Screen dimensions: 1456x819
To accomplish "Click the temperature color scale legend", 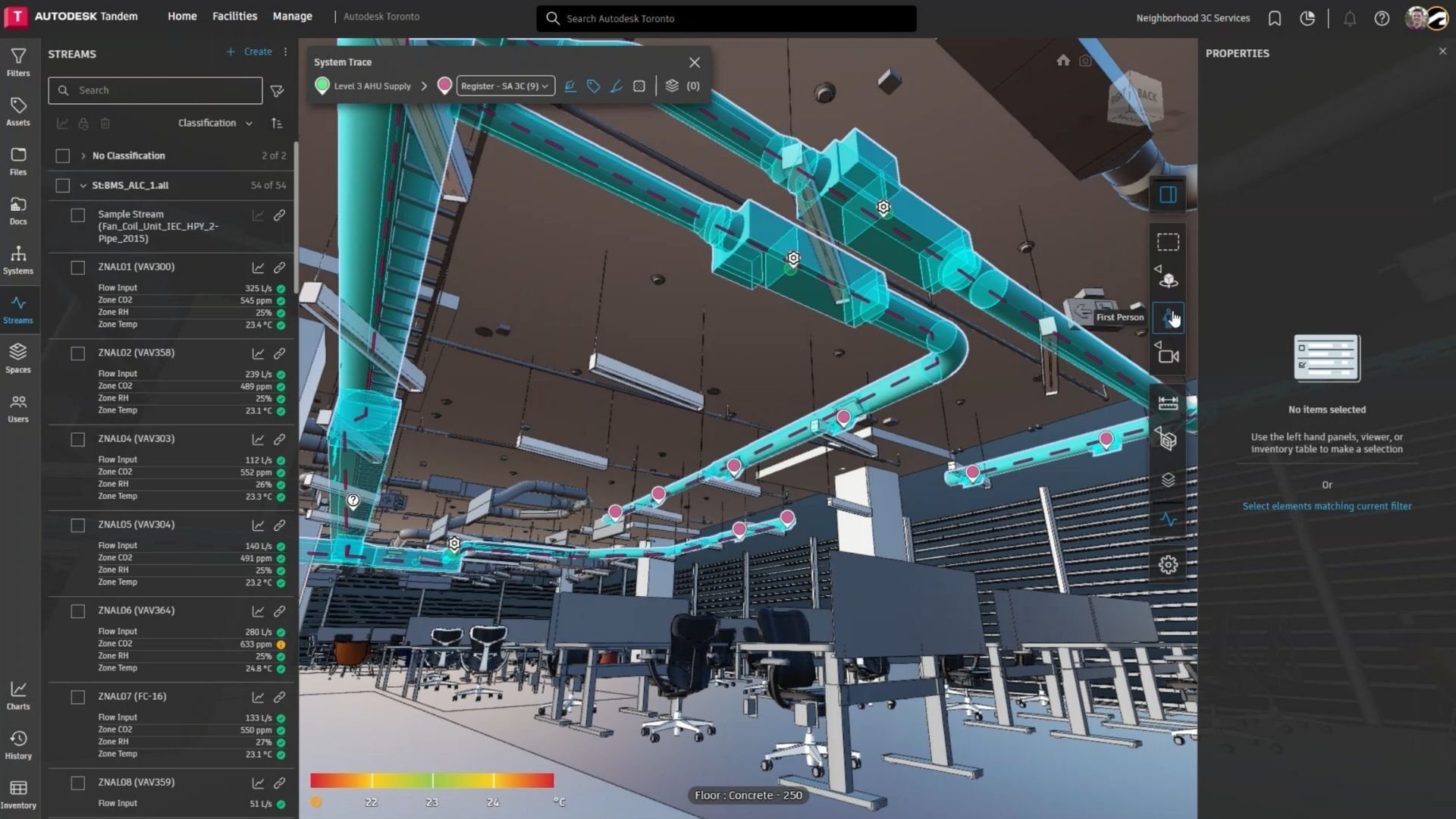I will tap(432, 780).
